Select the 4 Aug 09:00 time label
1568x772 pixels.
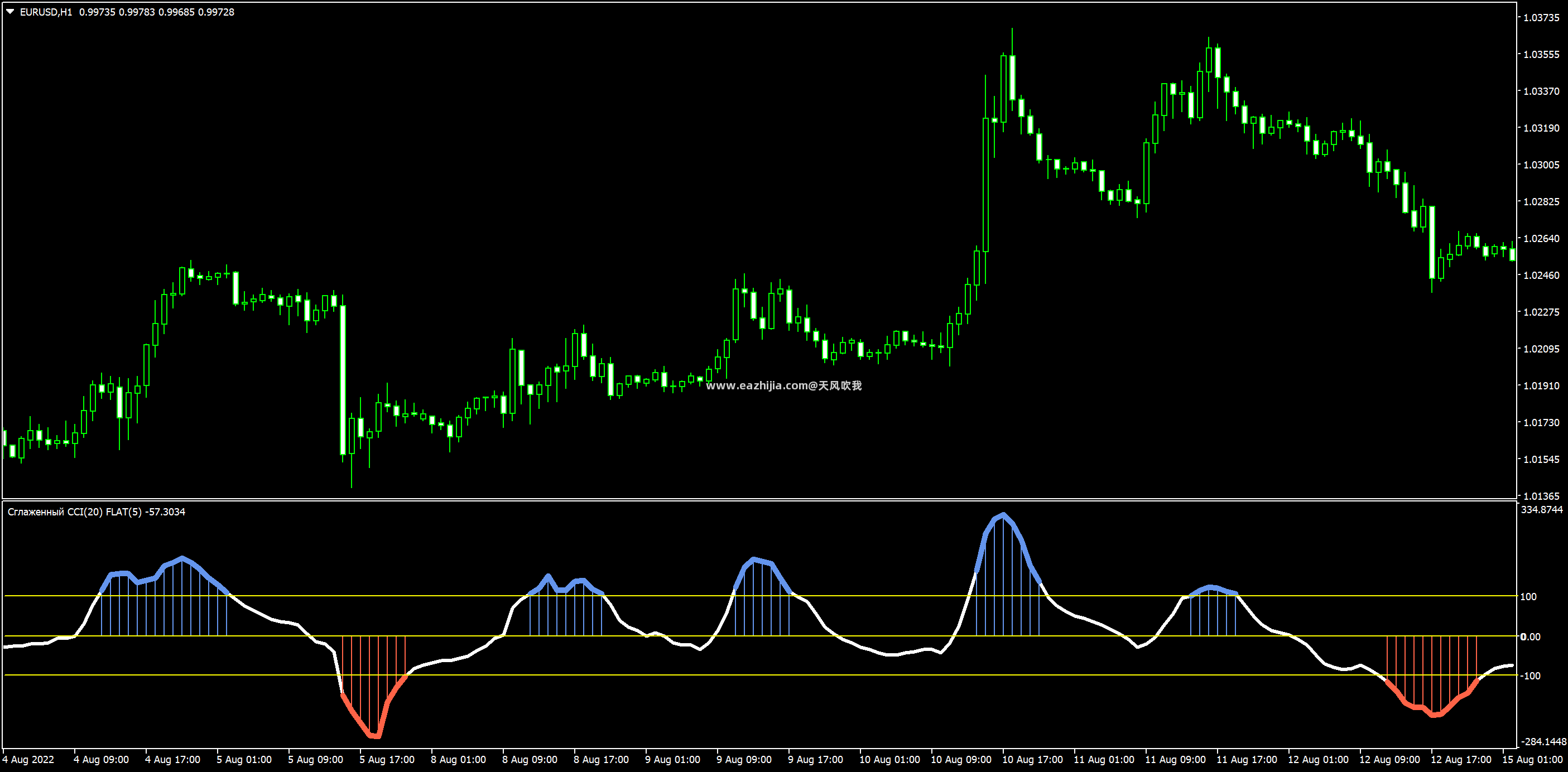point(101,759)
